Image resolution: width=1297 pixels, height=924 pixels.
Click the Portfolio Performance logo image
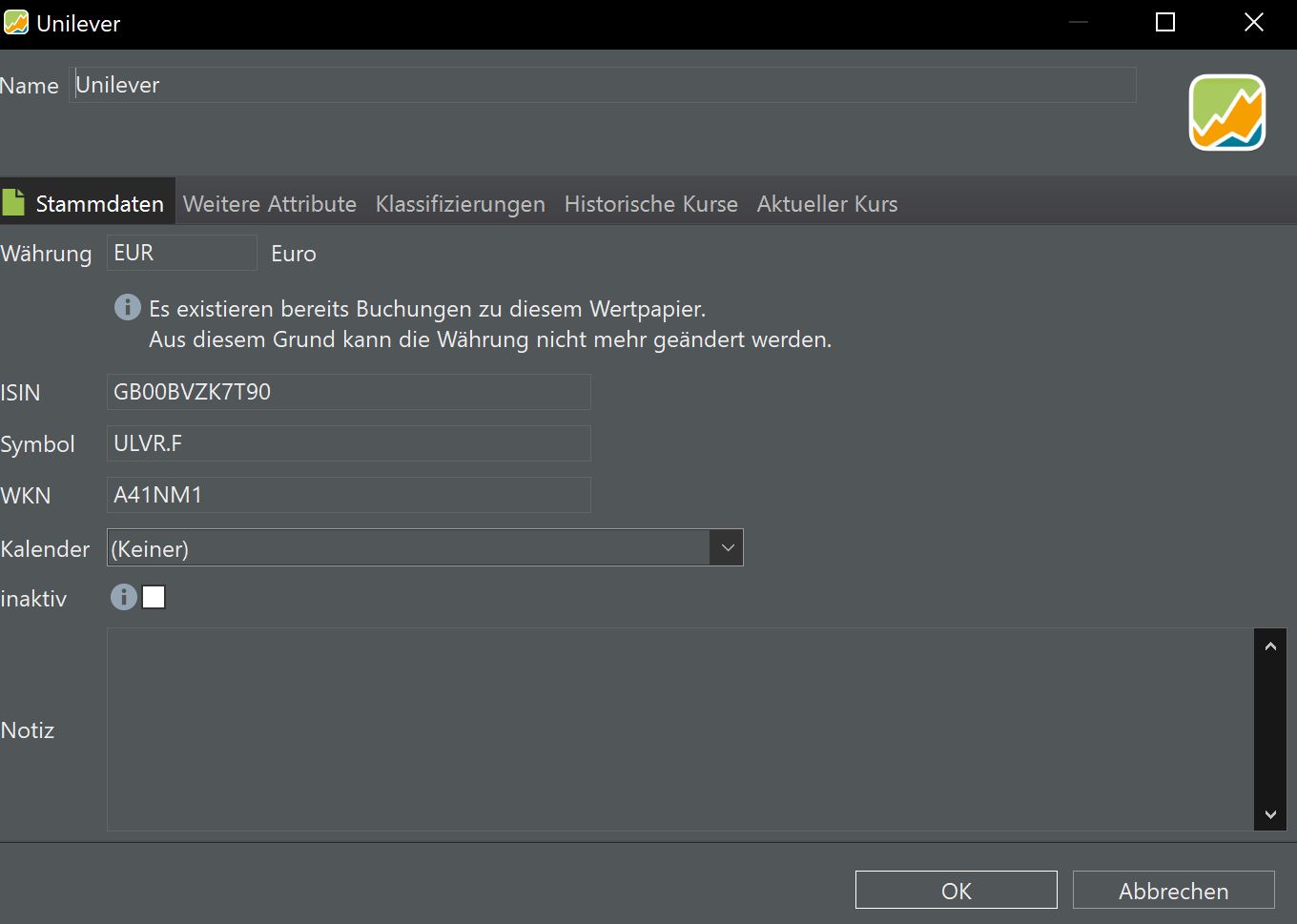1226,113
